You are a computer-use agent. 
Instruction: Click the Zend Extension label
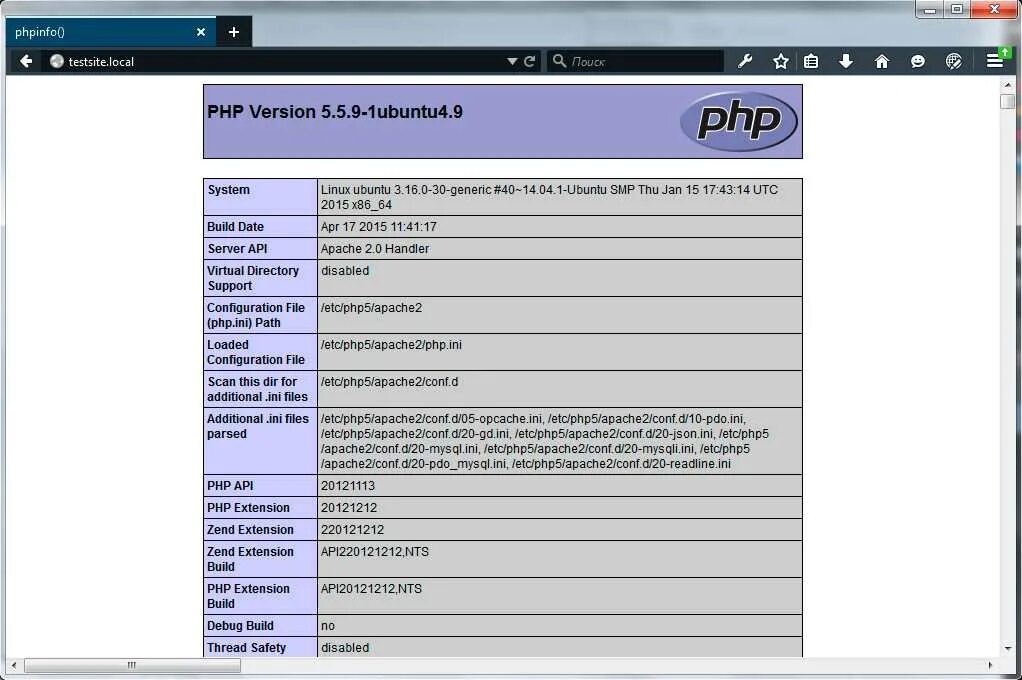coord(250,530)
